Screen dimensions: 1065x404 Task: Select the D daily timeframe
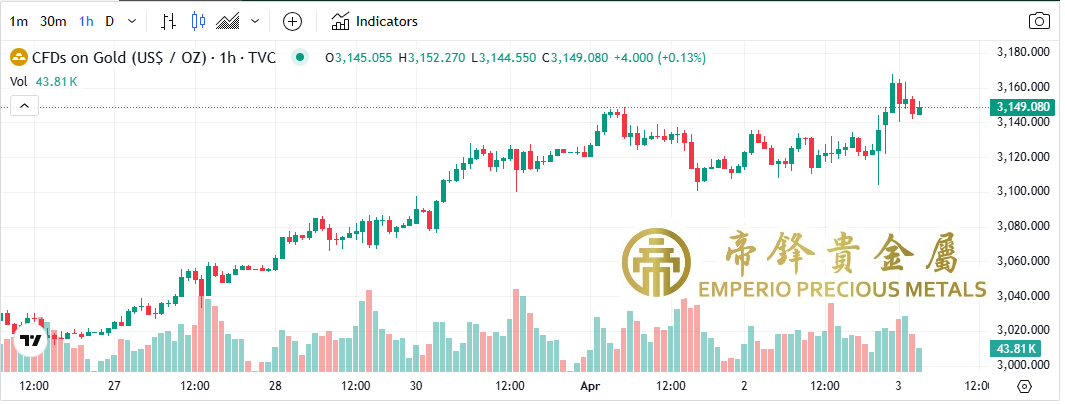109,21
